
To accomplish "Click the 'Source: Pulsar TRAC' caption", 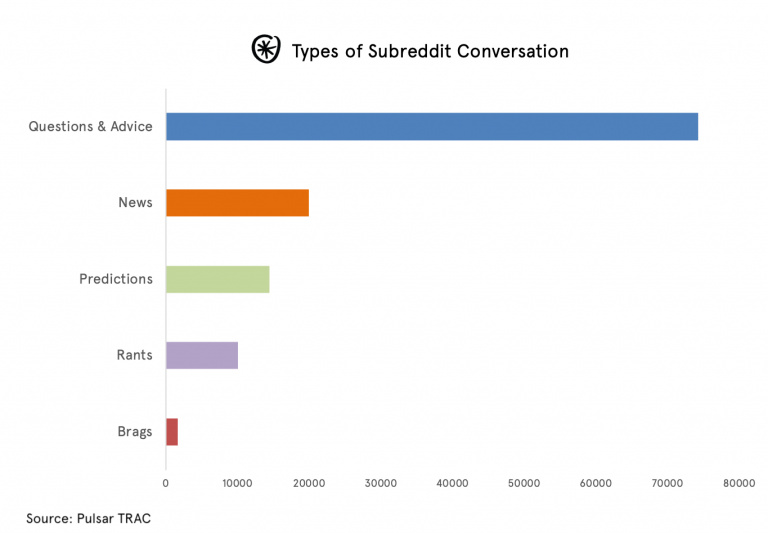I will [x=88, y=517].
